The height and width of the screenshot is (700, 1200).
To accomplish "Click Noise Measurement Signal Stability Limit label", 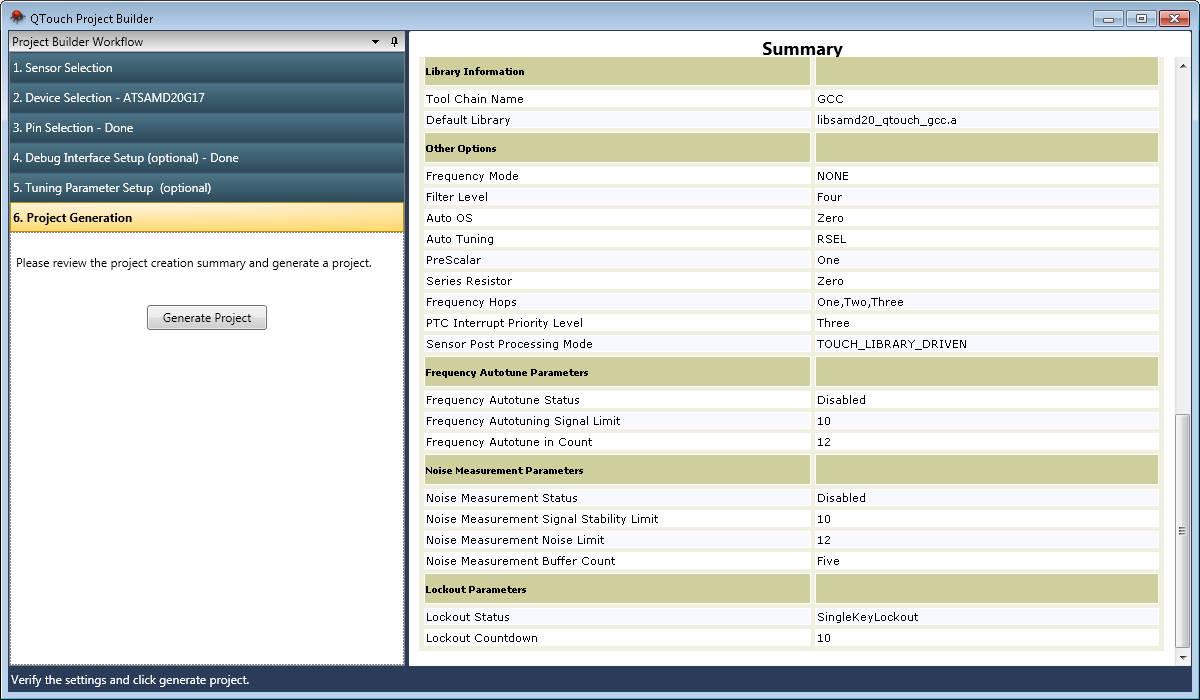I will 542,519.
